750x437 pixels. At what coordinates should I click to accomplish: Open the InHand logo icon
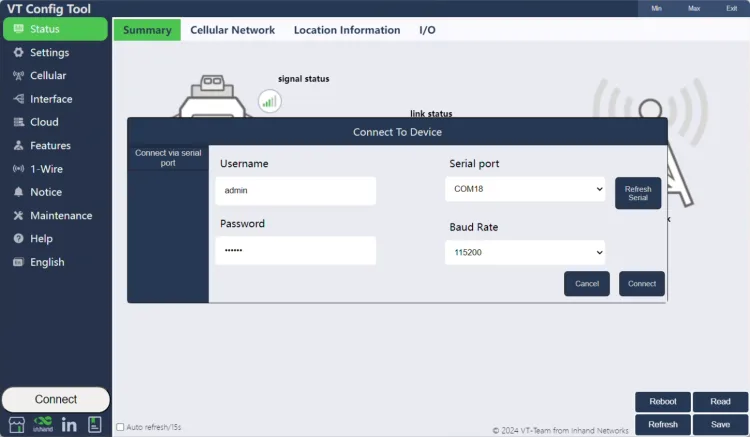(x=43, y=424)
